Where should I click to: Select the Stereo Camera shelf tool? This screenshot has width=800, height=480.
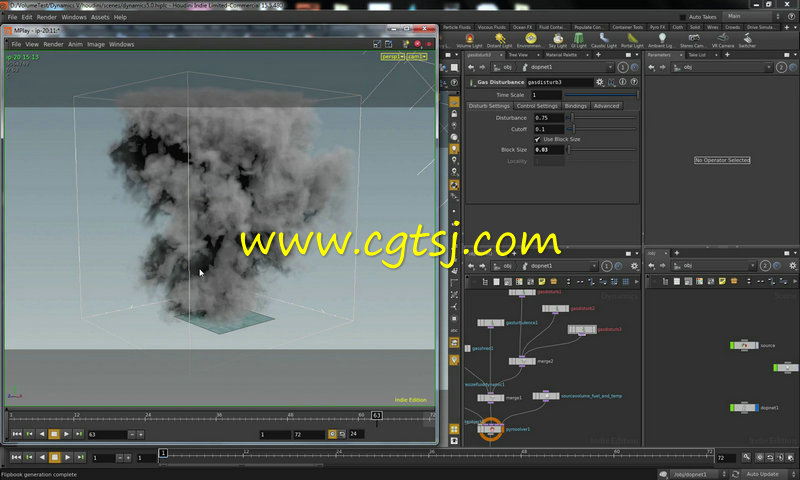point(693,40)
